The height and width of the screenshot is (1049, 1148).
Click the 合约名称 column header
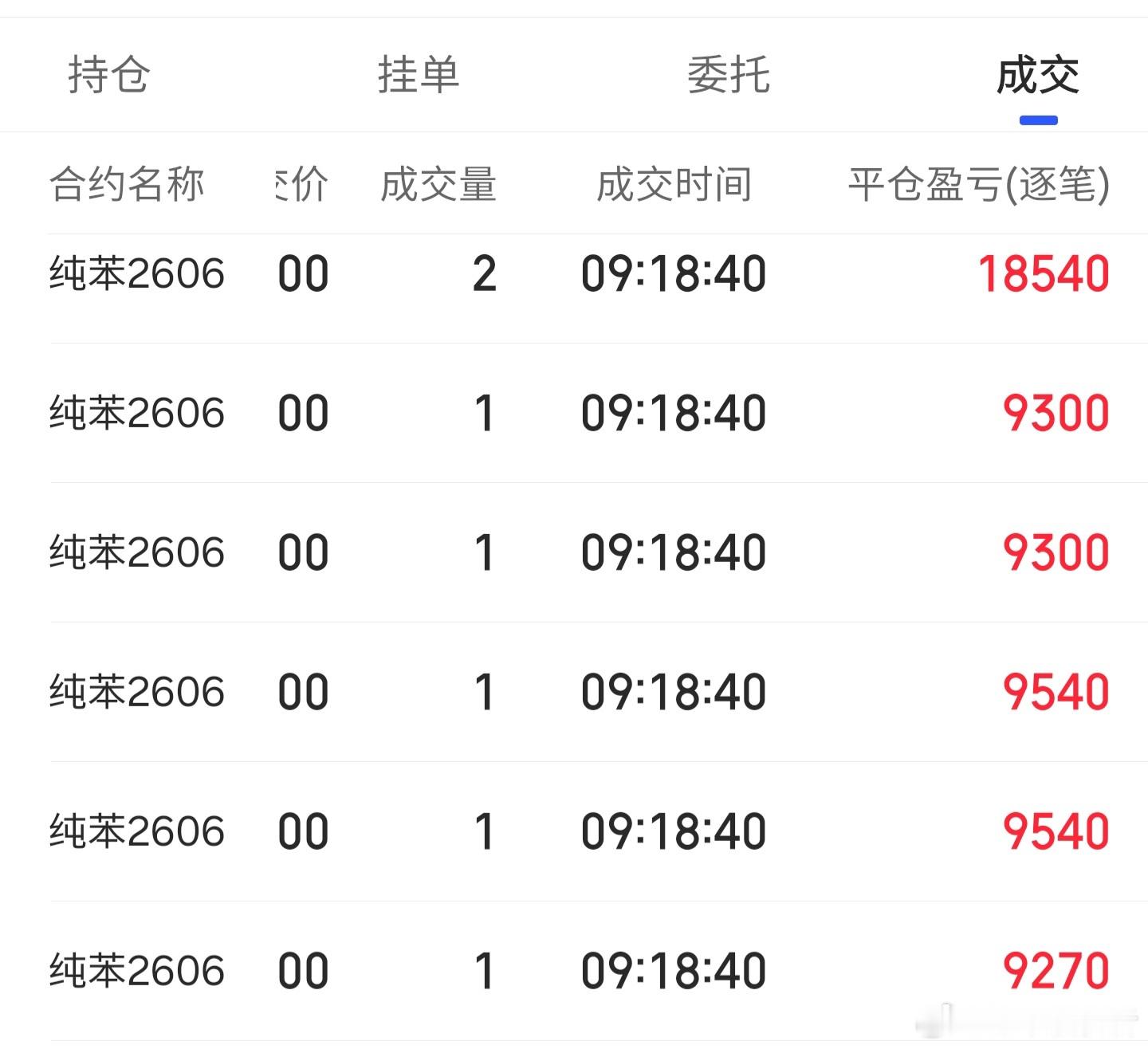coord(128,184)
